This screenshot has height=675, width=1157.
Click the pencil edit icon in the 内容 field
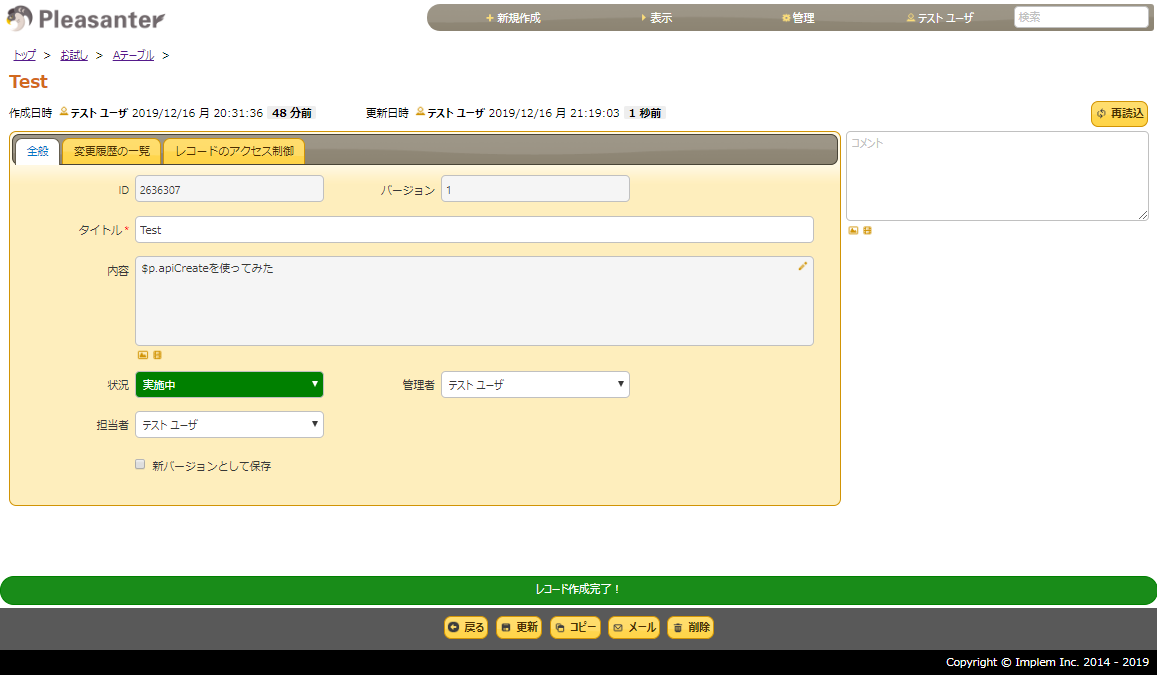coord(802,267)
